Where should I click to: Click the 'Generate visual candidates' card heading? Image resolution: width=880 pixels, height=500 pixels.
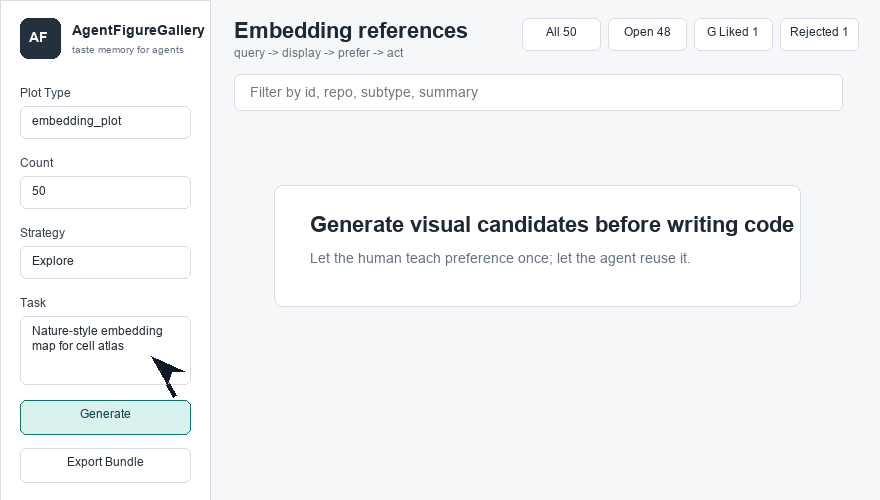pos(552,224)
